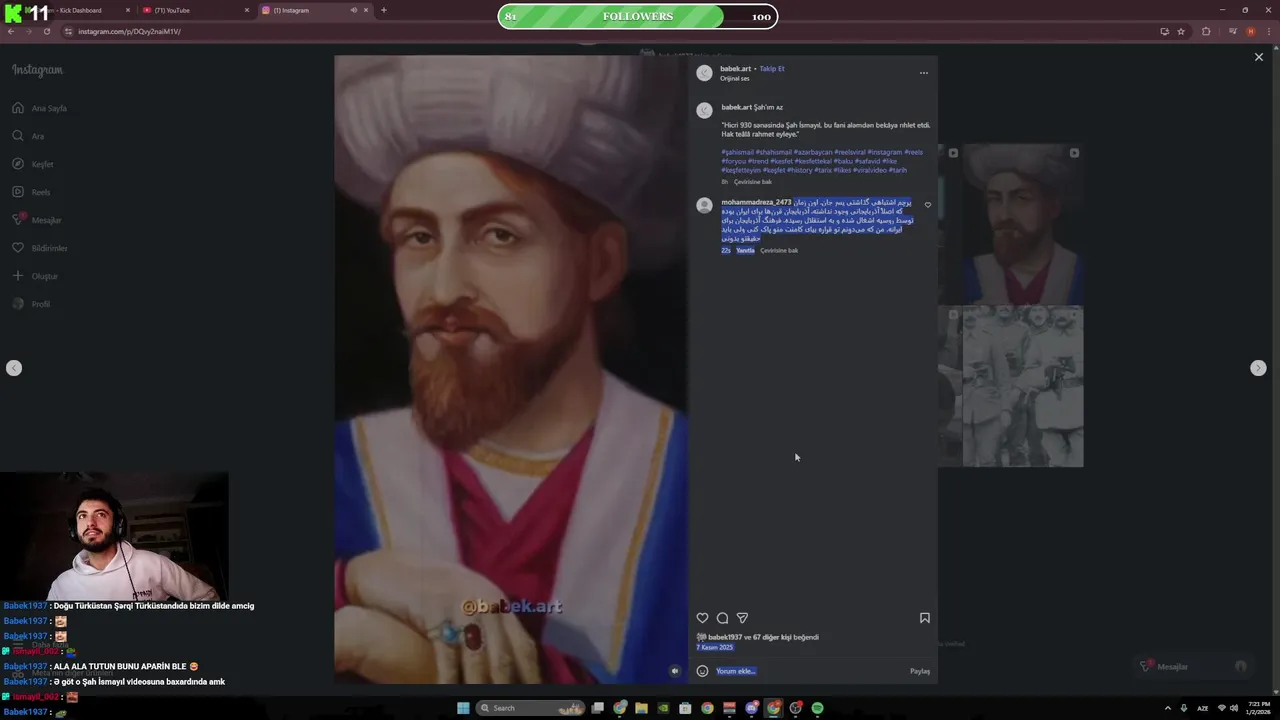Open the Reels section in sidebar

[x=31, y=192]
